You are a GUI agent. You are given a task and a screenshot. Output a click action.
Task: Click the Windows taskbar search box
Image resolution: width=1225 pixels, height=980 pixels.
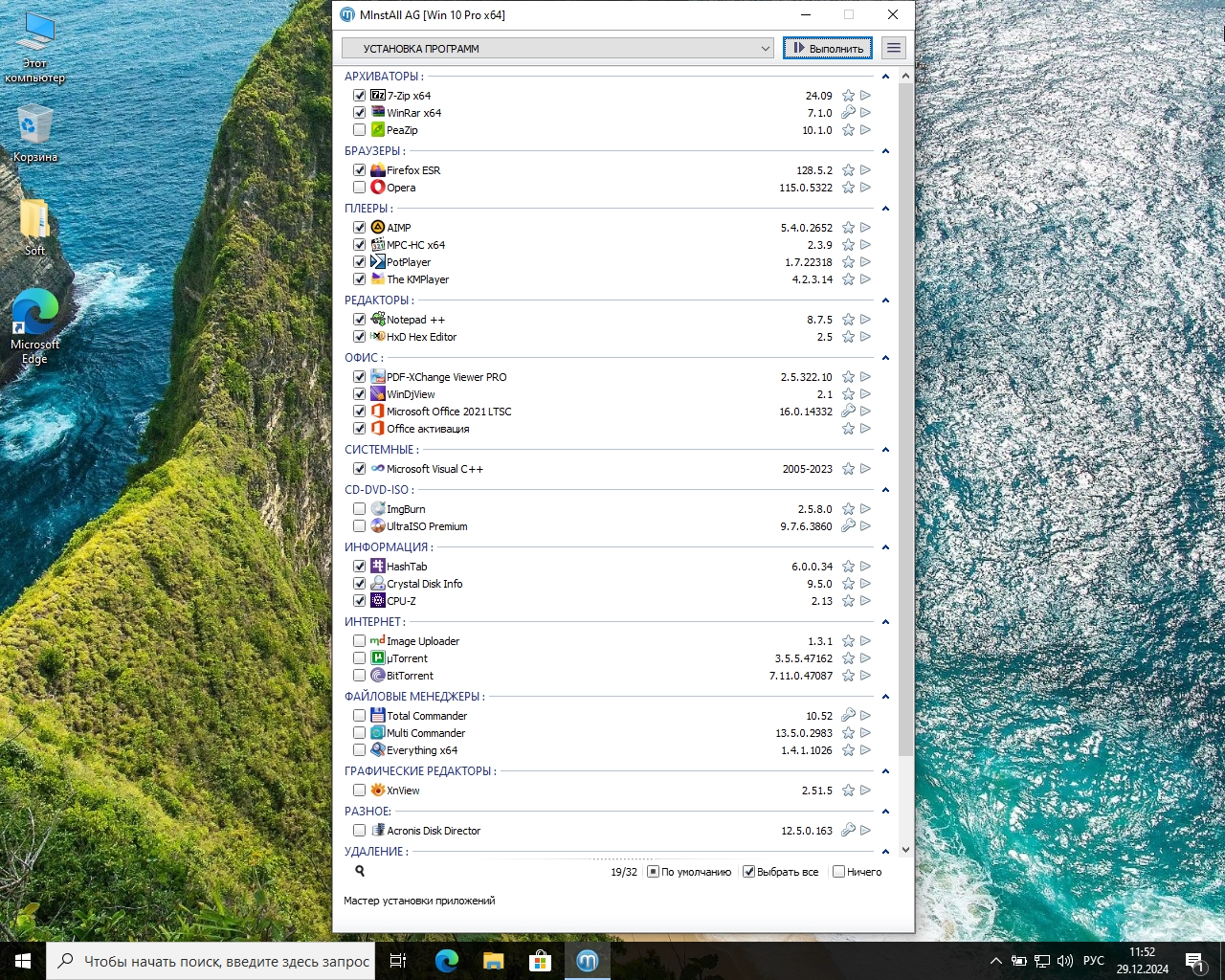(x=211, y=961)
